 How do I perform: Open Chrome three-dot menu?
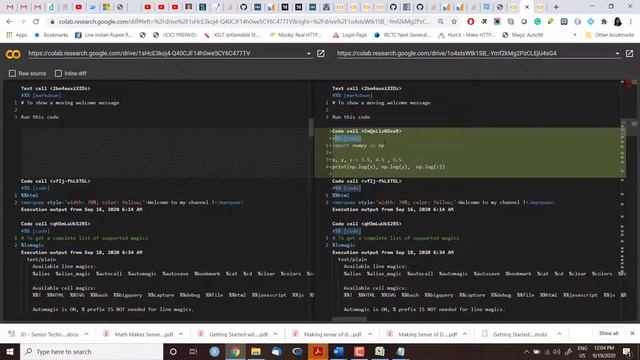coord(631,22)
